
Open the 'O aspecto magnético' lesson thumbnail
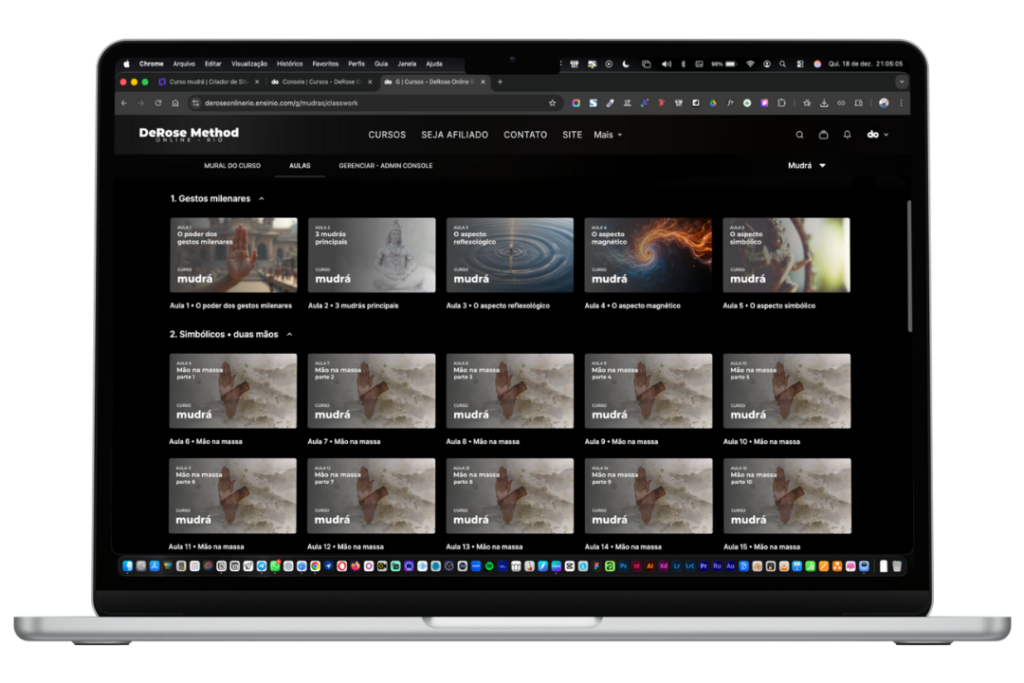(648, 255)
